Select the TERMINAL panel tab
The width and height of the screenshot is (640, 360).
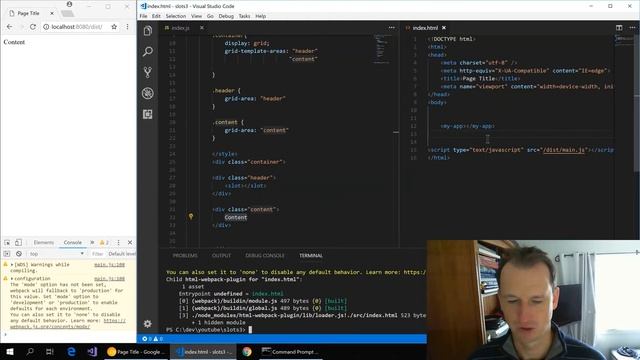coord(311,256)
